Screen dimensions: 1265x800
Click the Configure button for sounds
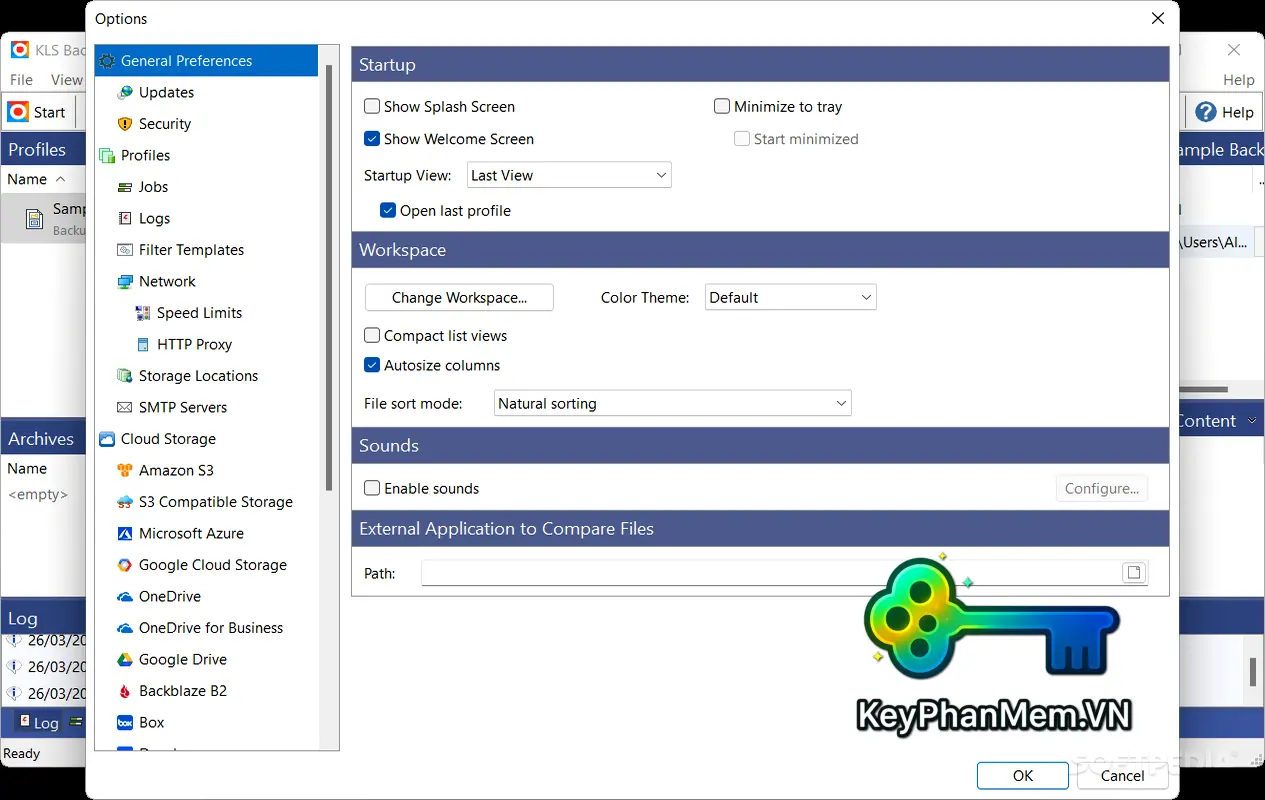coord(1101,488)
